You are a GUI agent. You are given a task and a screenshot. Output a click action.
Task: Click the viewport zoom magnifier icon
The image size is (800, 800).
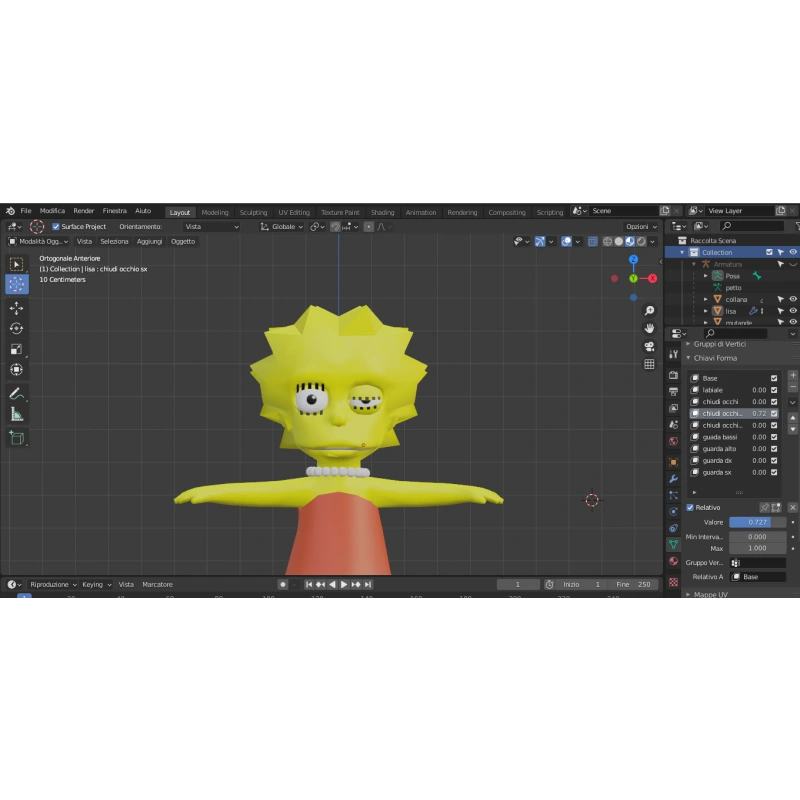coord(649,311)
